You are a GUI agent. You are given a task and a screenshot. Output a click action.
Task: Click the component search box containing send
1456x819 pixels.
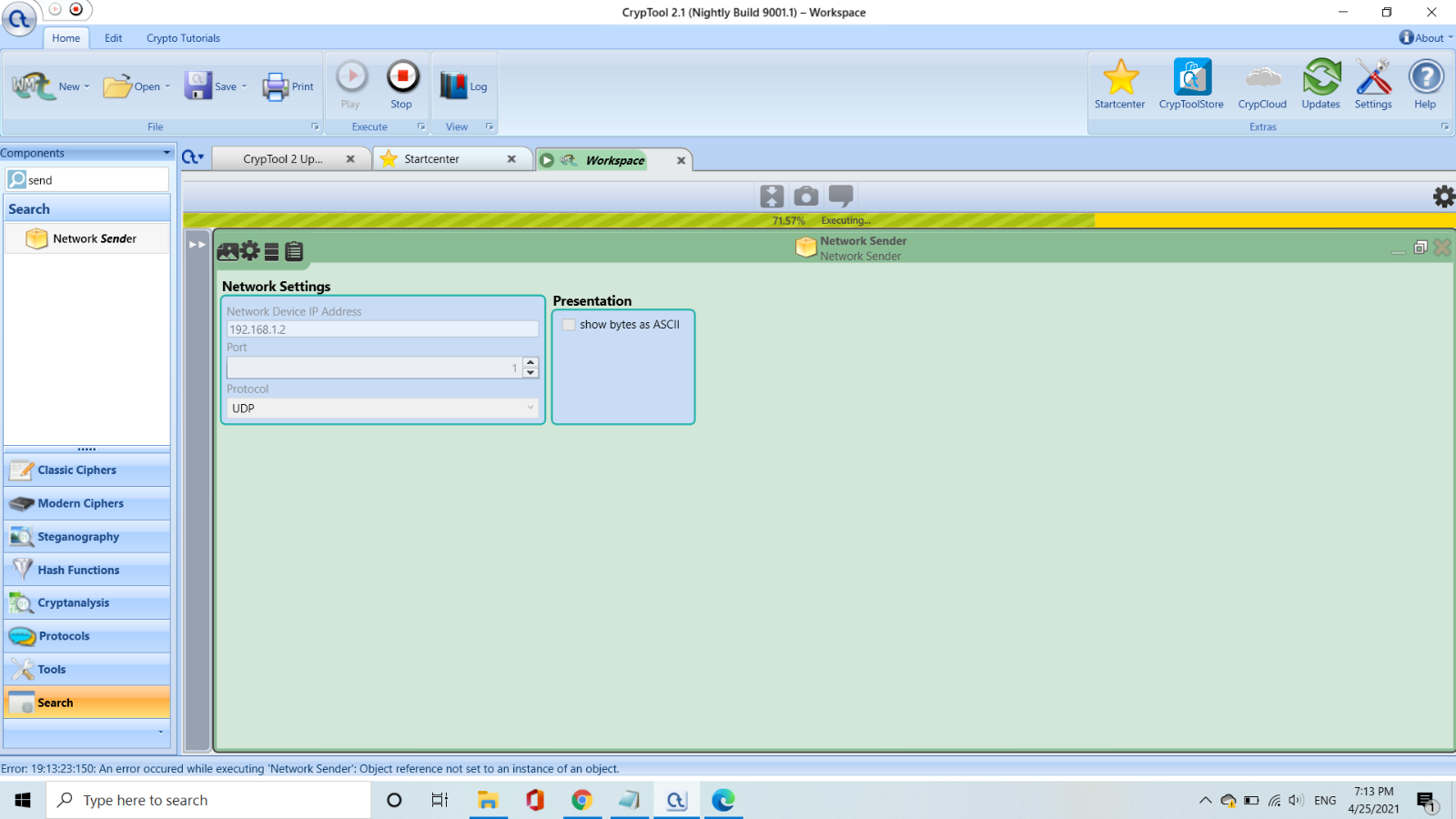[87, 180]
